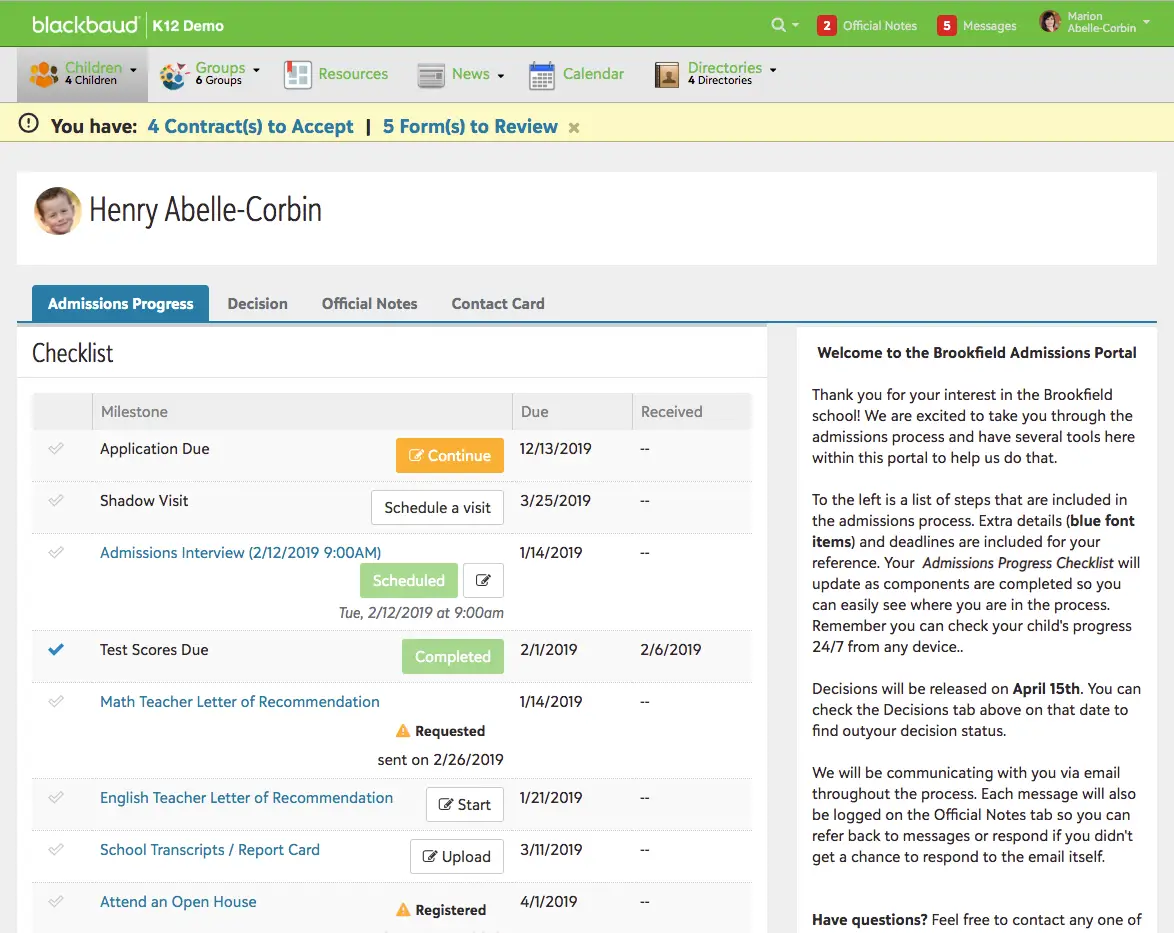
Task: Check off the Shadow Visit milestone
Action: click(57, 501)
